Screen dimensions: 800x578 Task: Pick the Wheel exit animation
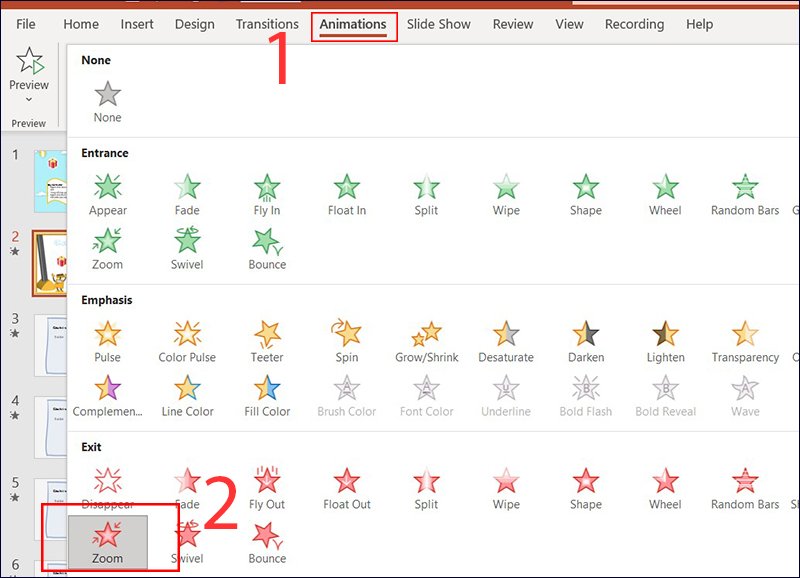pyautogui.click(x=665, y=489)
